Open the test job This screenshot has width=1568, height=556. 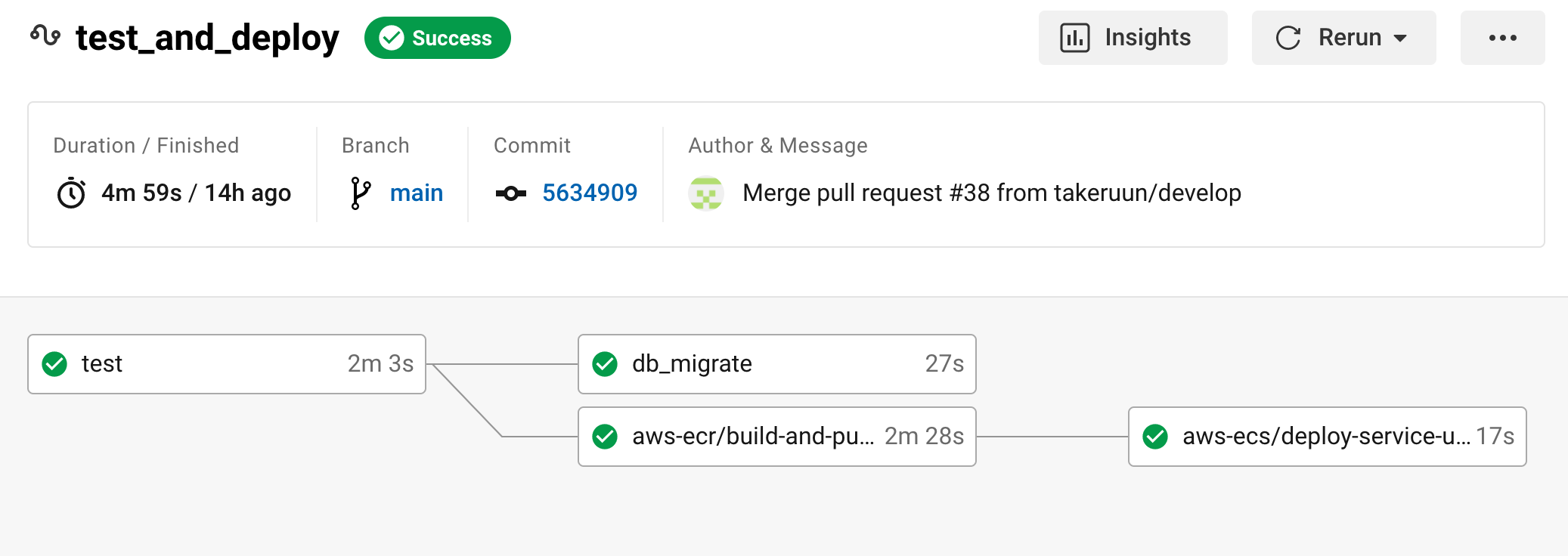pos(227,364)
